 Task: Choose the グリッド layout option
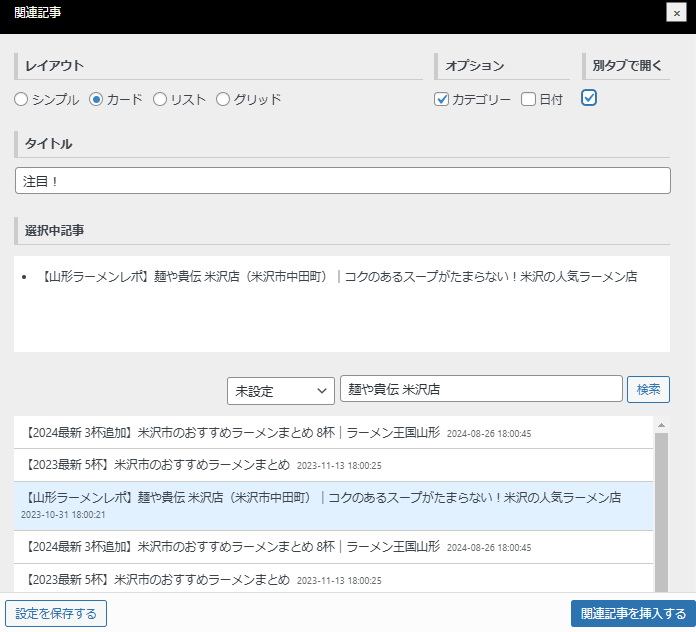pyautogui.click(x=223, y=99)
